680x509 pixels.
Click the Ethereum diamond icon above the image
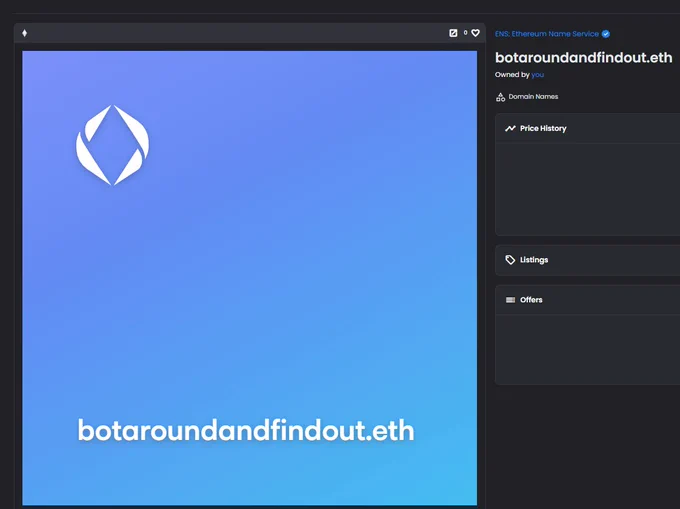(25, 33)
